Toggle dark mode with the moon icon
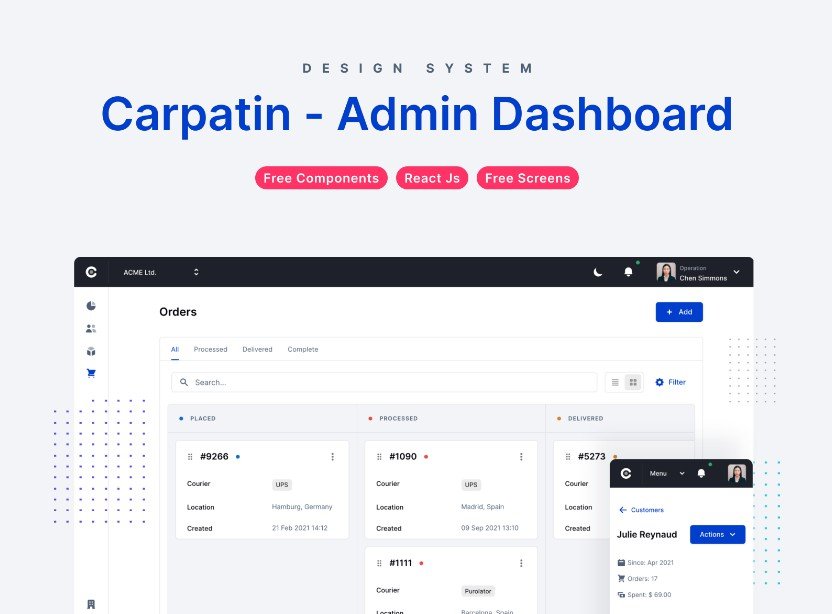The height and width of the screenshot is (614, 832). point(597,271)
